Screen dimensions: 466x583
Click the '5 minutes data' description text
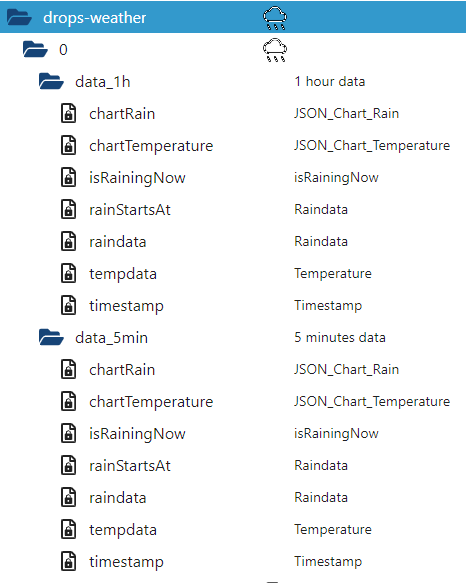point(340,337)
